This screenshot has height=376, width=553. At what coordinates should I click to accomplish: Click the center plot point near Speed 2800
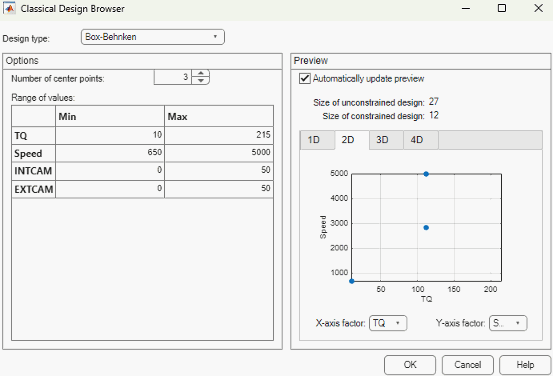pos(426,228)
